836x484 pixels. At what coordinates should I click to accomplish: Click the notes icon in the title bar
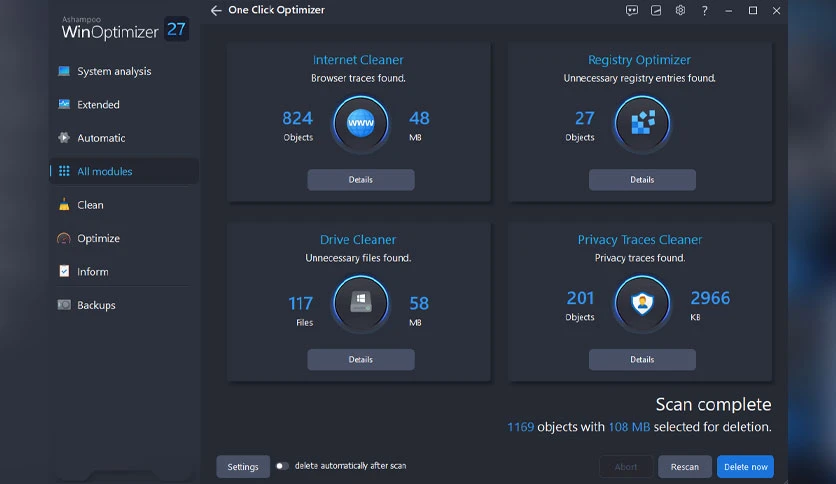(656, 10)
